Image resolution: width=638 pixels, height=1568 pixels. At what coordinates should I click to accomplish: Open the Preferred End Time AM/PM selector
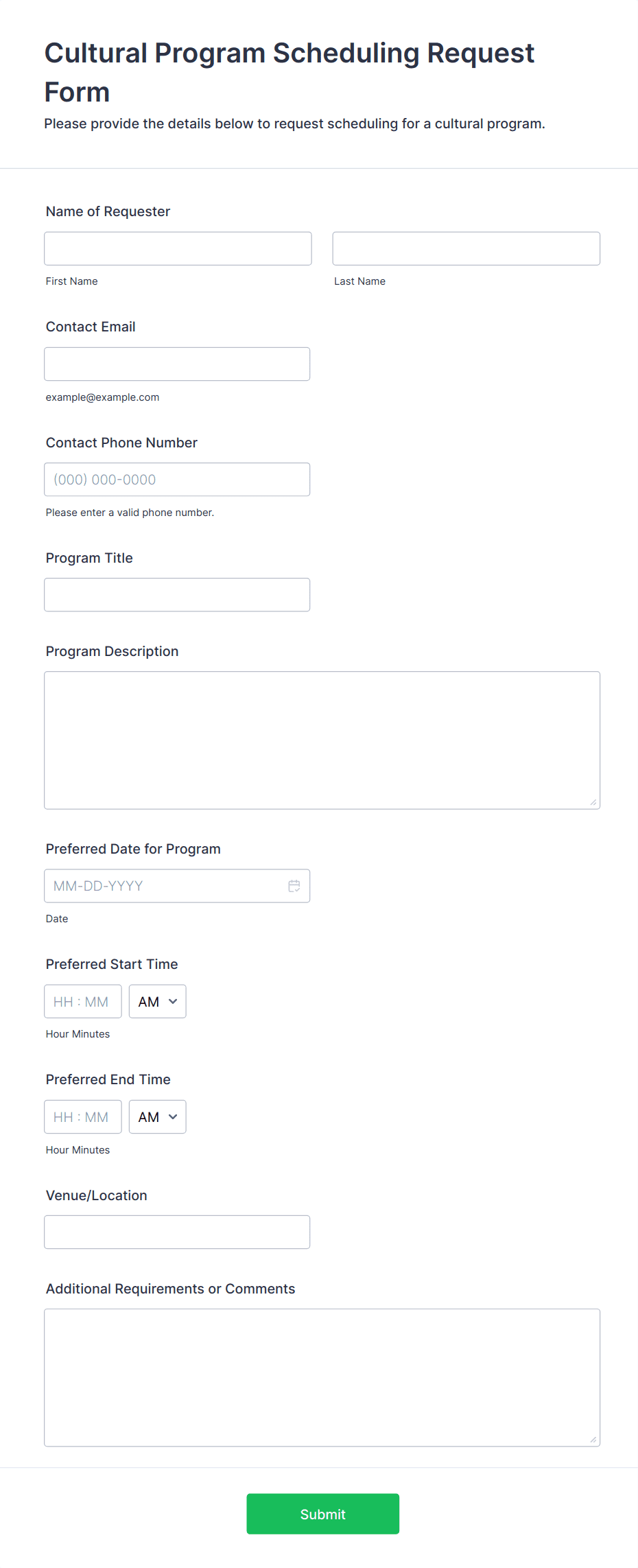pos(157,1116)
